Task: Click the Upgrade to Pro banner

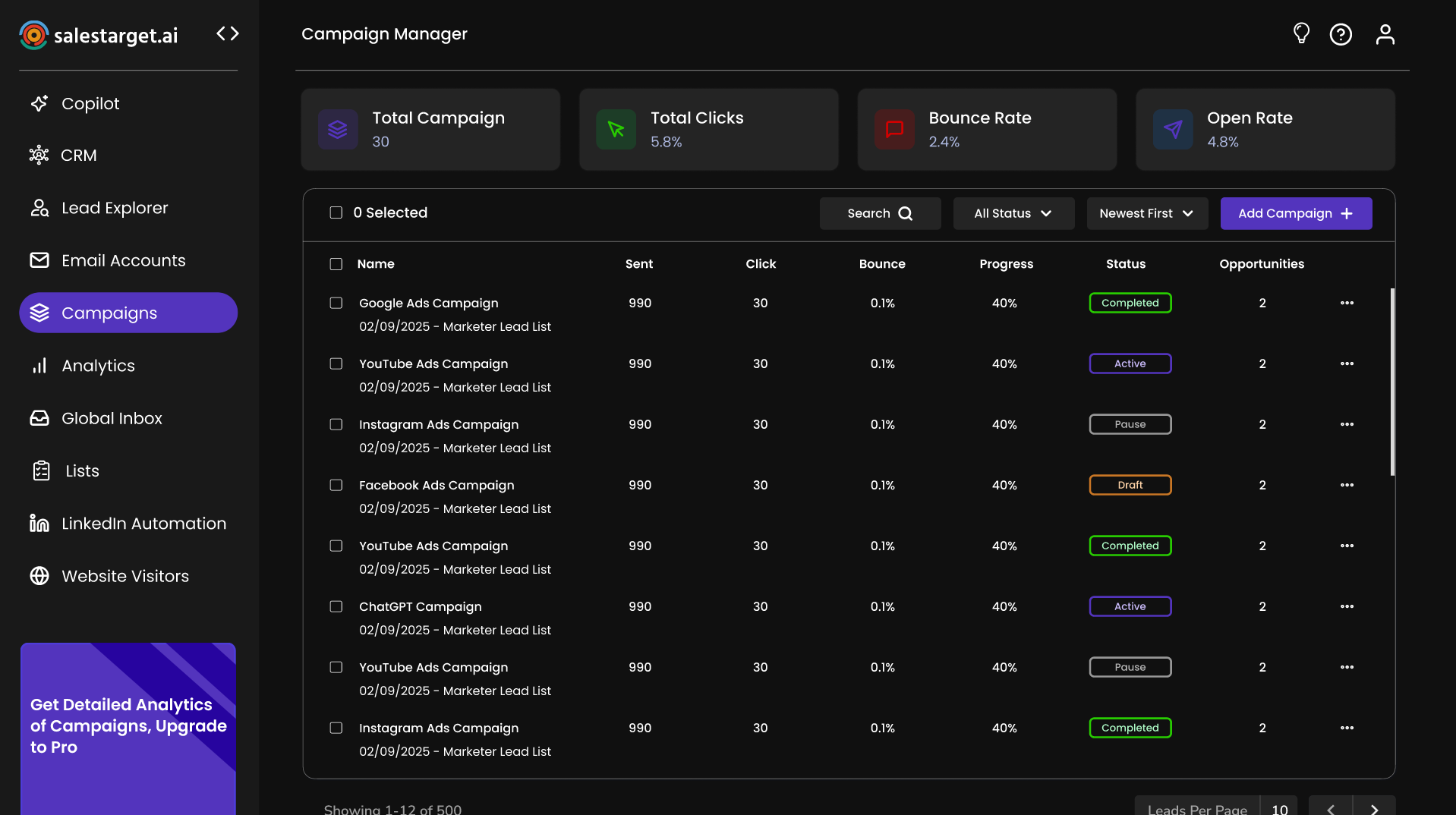Action: 128,726
